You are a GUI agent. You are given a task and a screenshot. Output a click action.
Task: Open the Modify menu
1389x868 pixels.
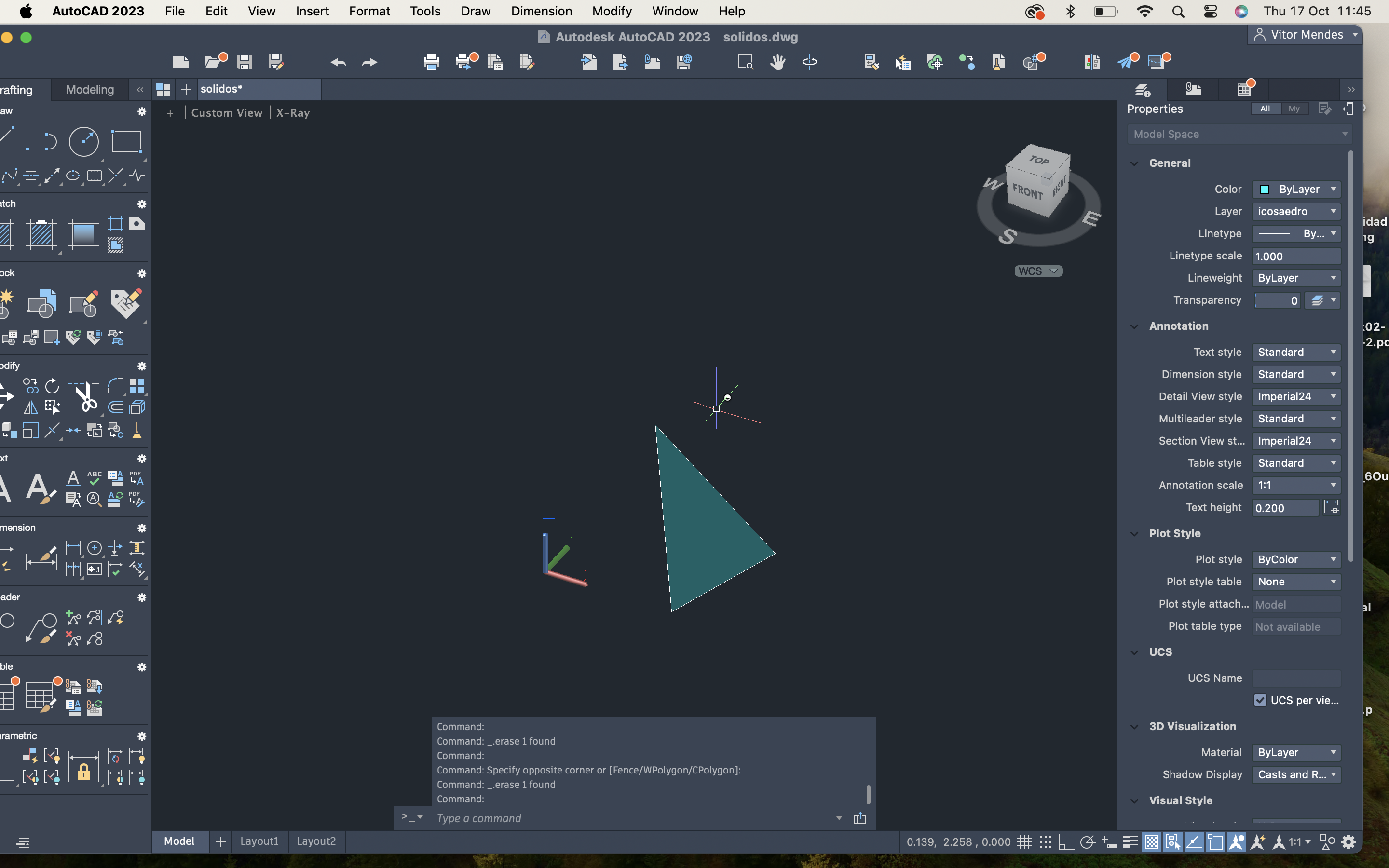click(x=611, y=11)
